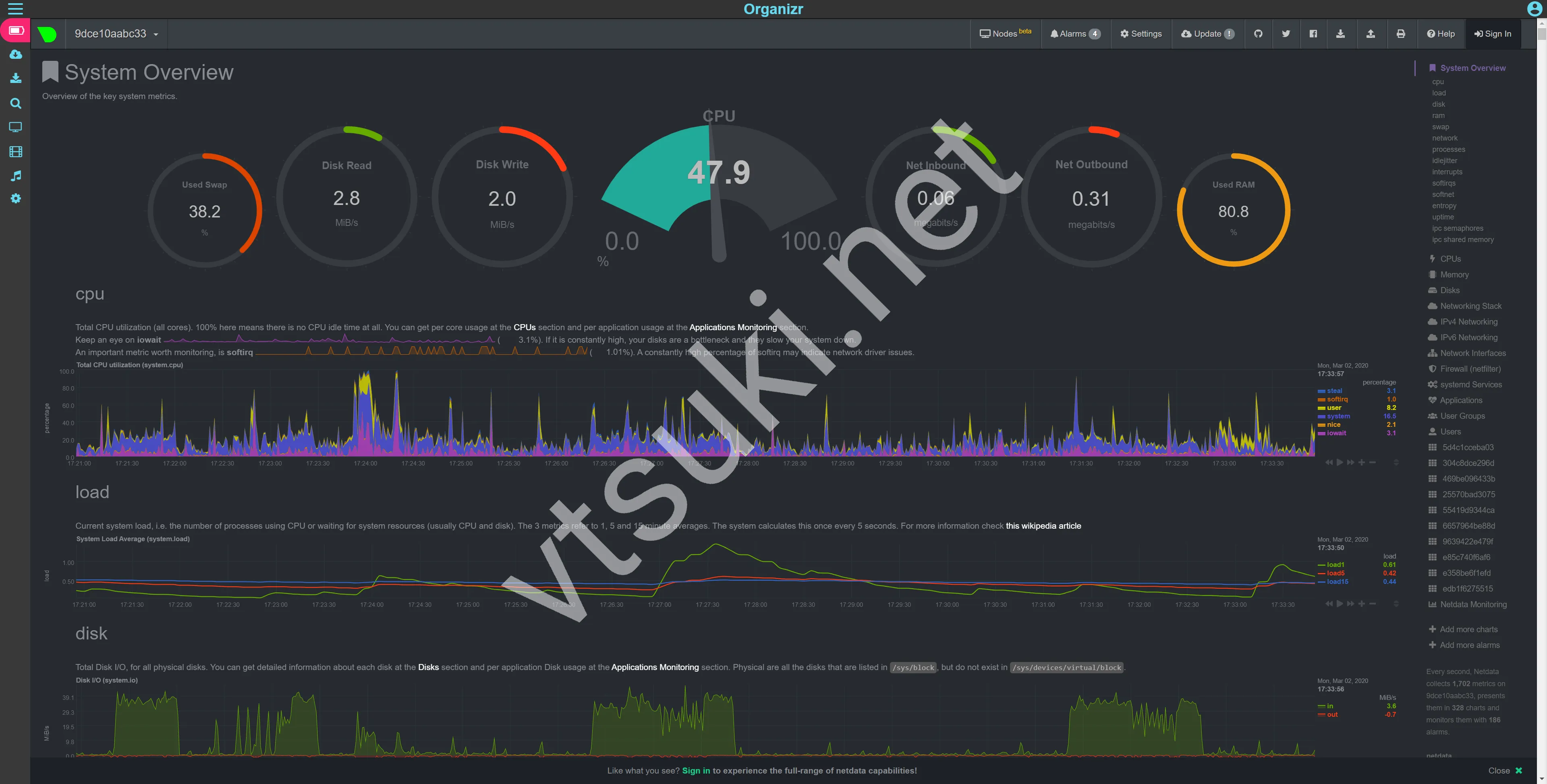The width and height of the screenshot is (1547, 784).
Task: Open the Update menu item
Action: coord(1207,33)
